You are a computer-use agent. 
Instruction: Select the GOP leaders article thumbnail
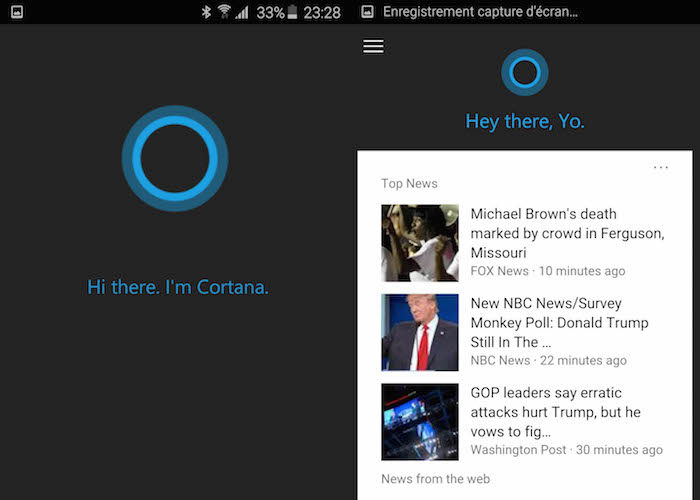coord(420,421)
